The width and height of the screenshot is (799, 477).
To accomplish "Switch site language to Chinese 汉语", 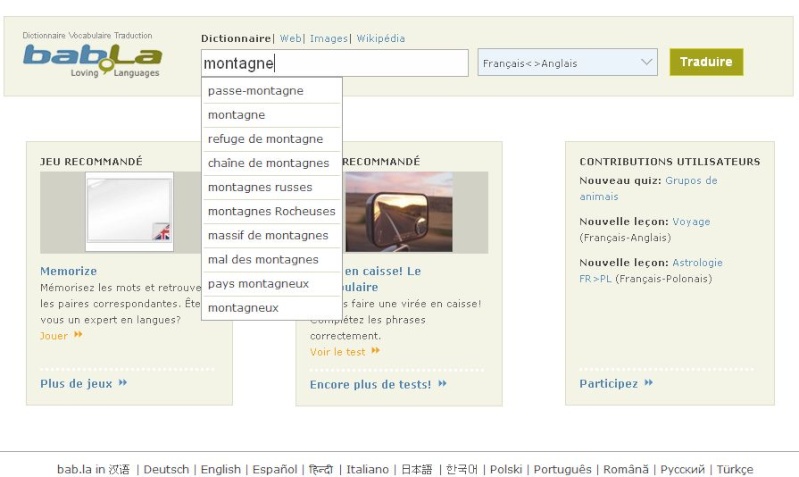I will tap(119, 469).
